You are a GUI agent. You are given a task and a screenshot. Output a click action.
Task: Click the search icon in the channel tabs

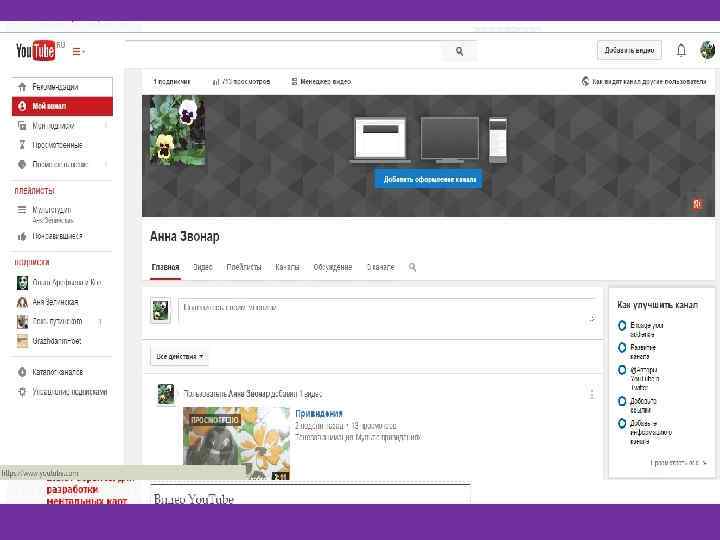click(412, 267)
